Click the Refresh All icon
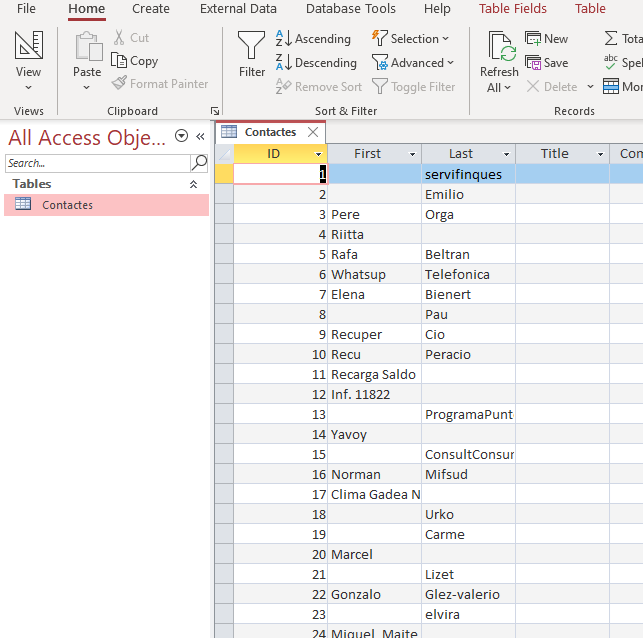 tap(499, 46)
